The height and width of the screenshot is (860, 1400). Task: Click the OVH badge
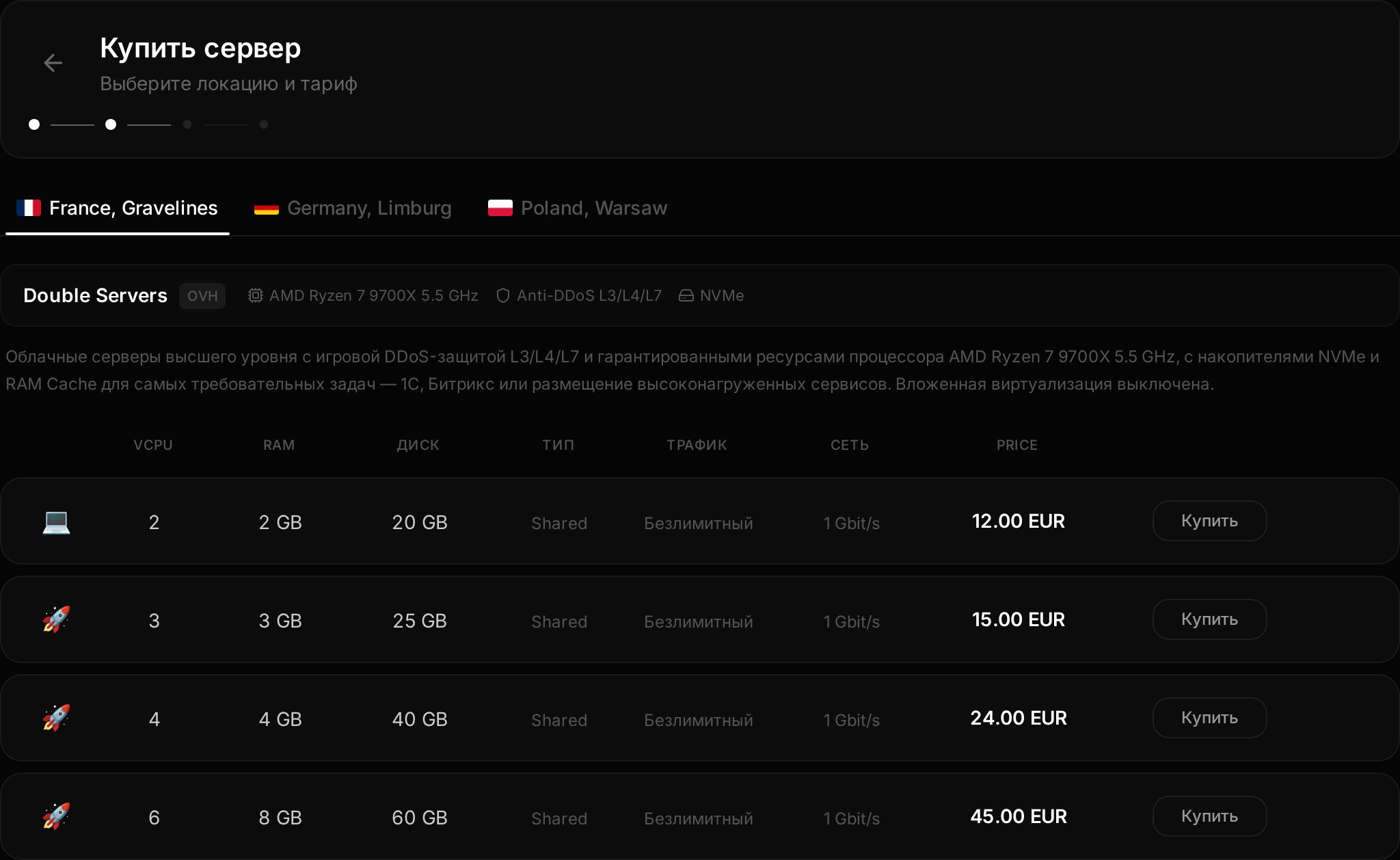click(202, 296)
